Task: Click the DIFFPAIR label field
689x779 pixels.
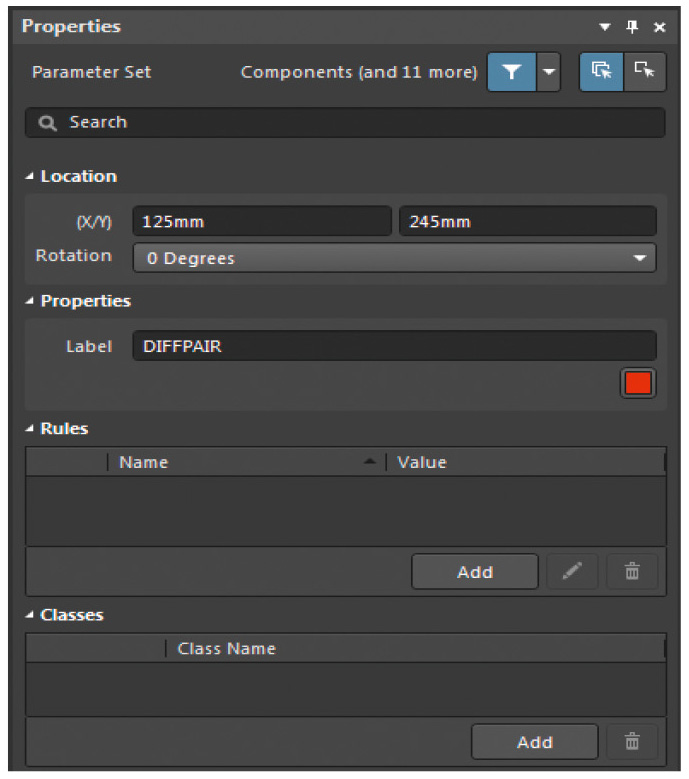Action: coord(394,346)
